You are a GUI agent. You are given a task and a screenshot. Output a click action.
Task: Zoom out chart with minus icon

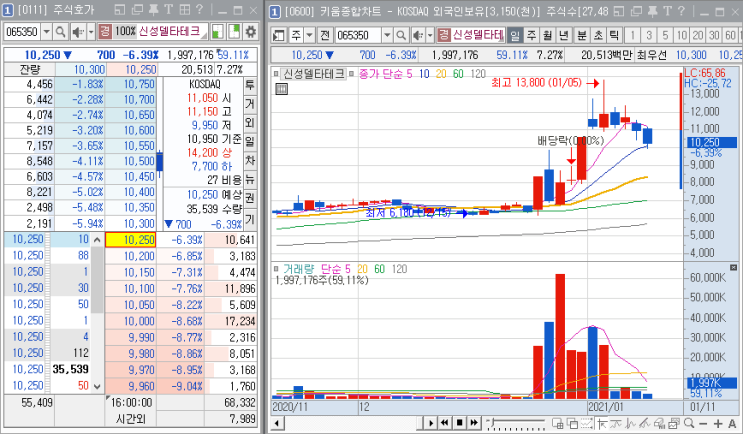click(703, 423)
